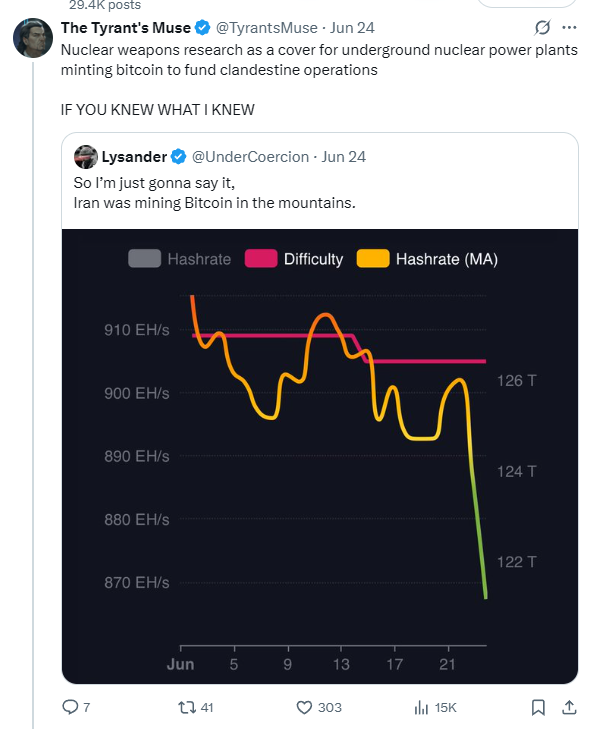The width and height of the screenshot is (595, 729).
Task: Toggle the Hashrate (MA) legend entry
Action: pyautogui.click(x=427, y=258)
